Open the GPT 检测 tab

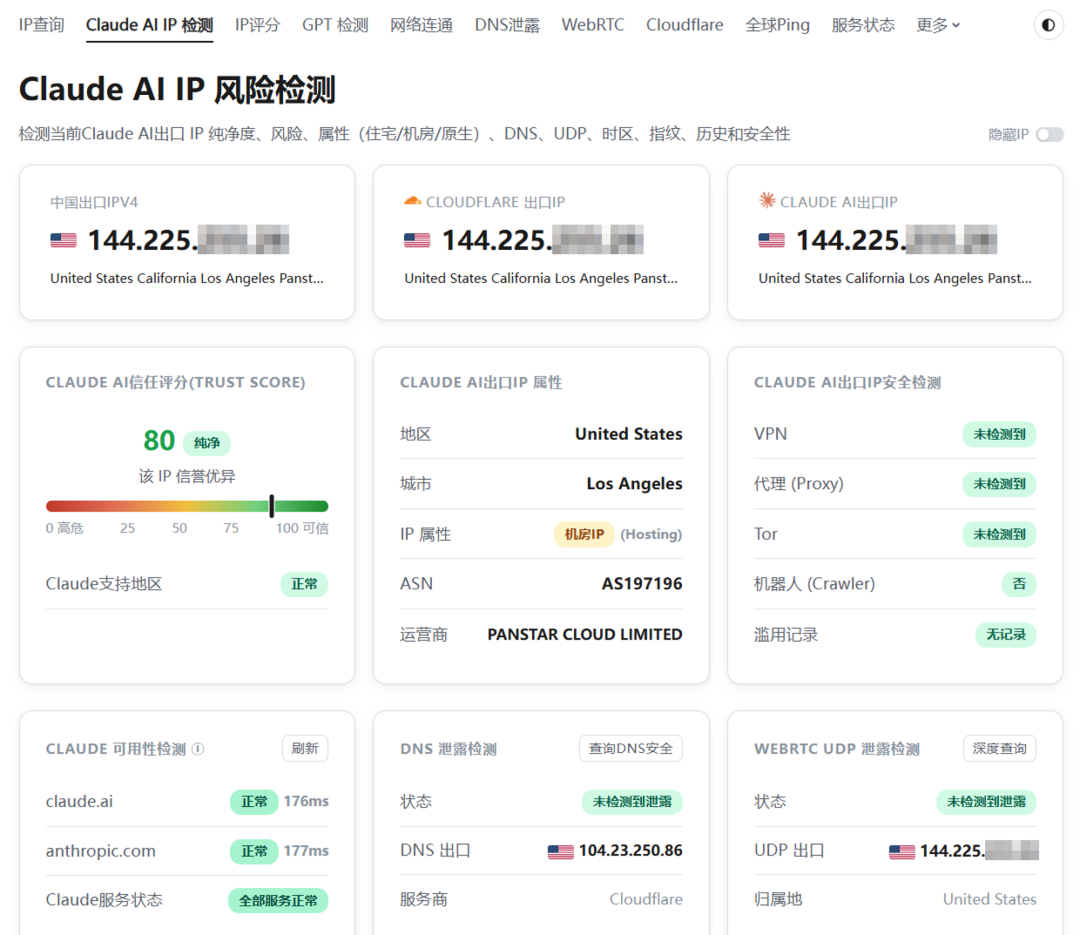pos(335,25)
